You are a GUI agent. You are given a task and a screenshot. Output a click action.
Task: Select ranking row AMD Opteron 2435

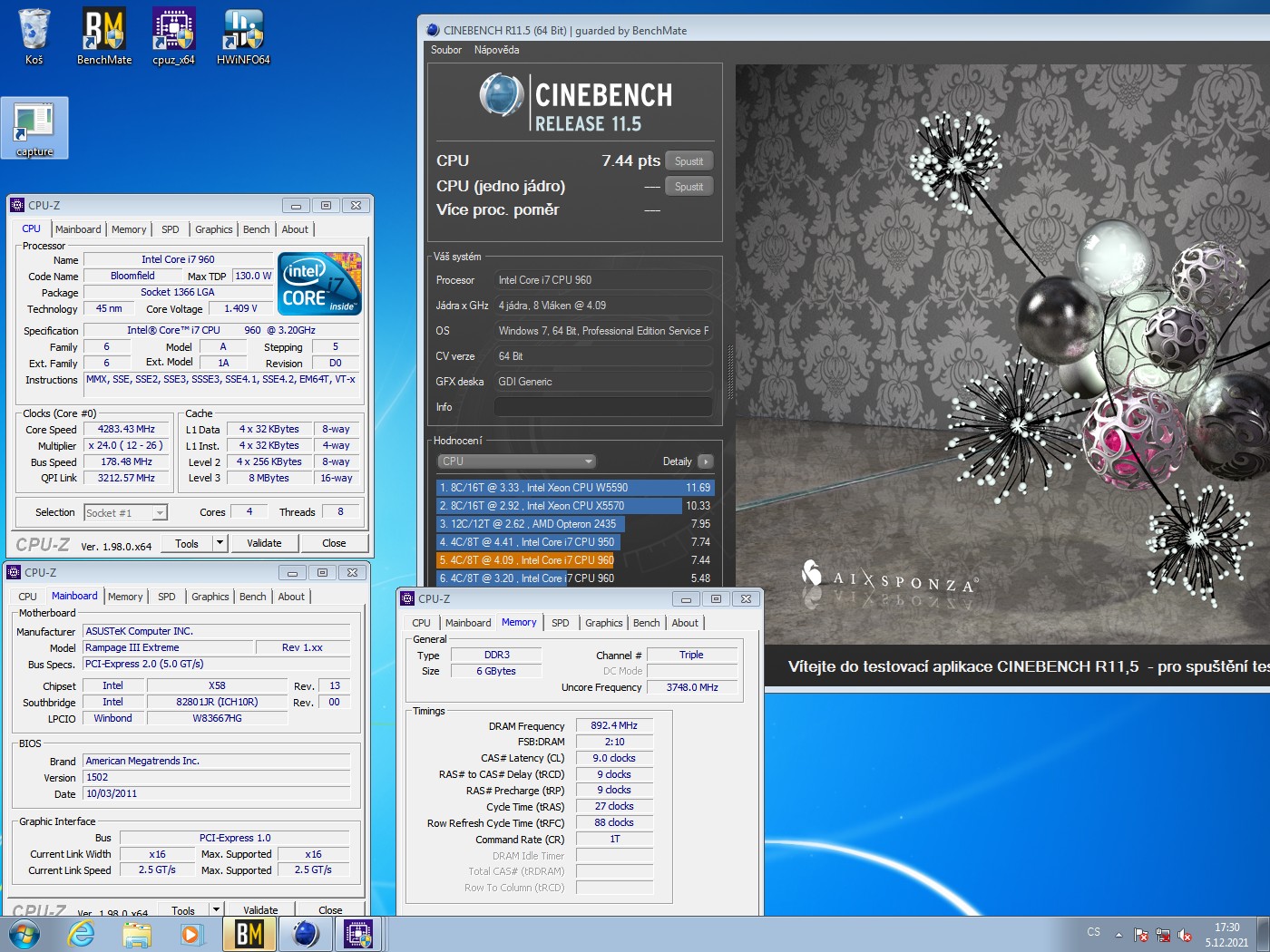click(x=575, y=524)
